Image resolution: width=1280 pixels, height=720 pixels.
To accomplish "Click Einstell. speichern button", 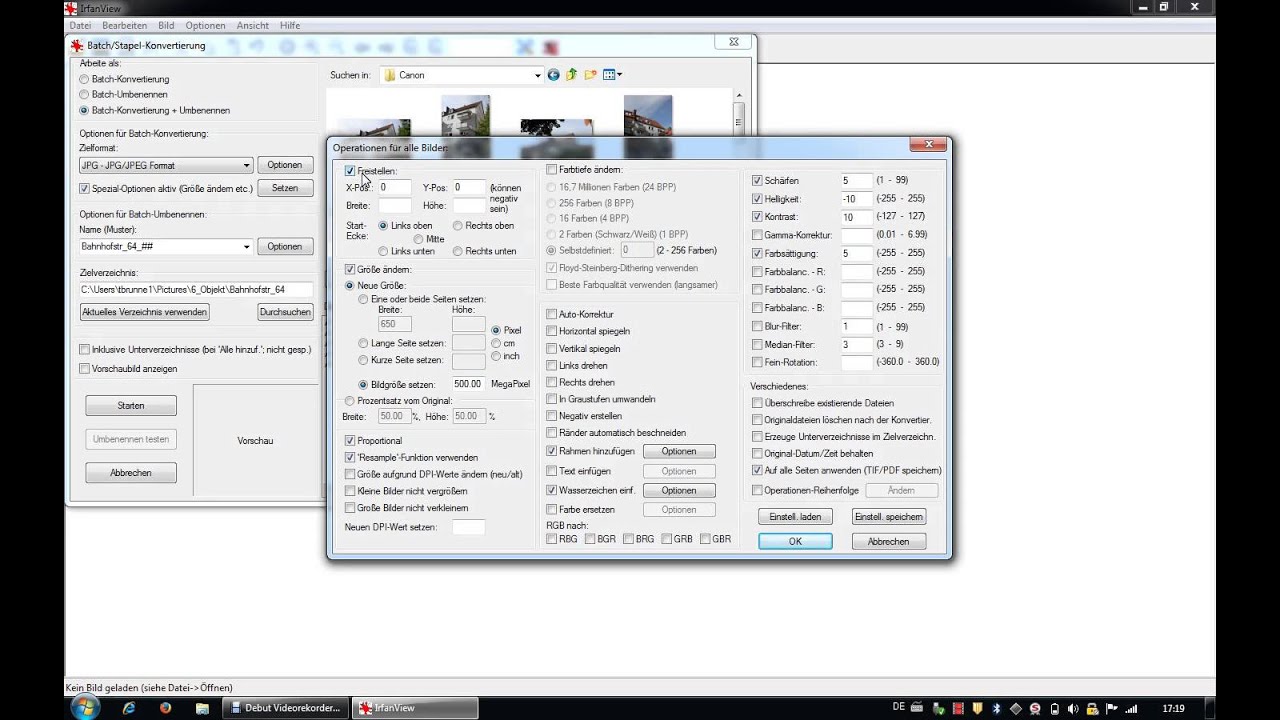I will [889, 517].
